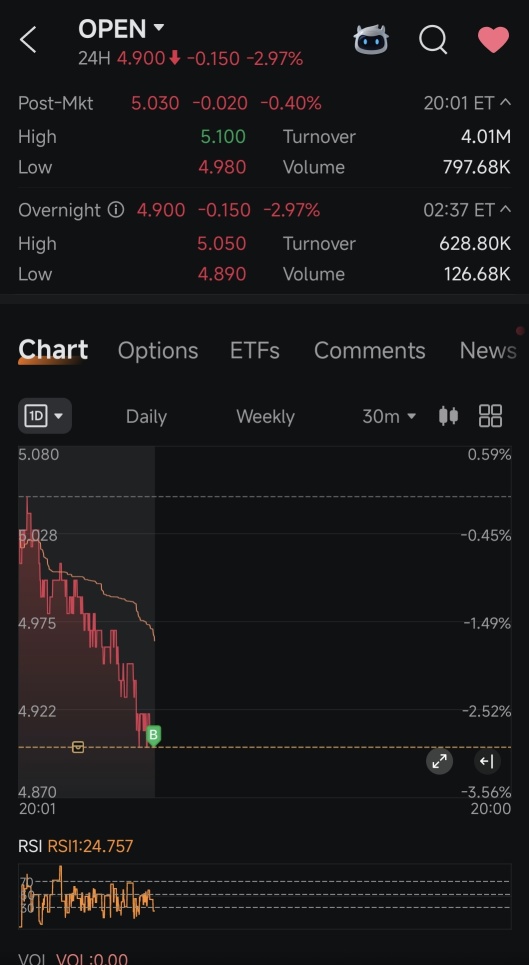Tap the green B buy marker
This screenshot has width=529, height=965.
click(x=154, y=735)
